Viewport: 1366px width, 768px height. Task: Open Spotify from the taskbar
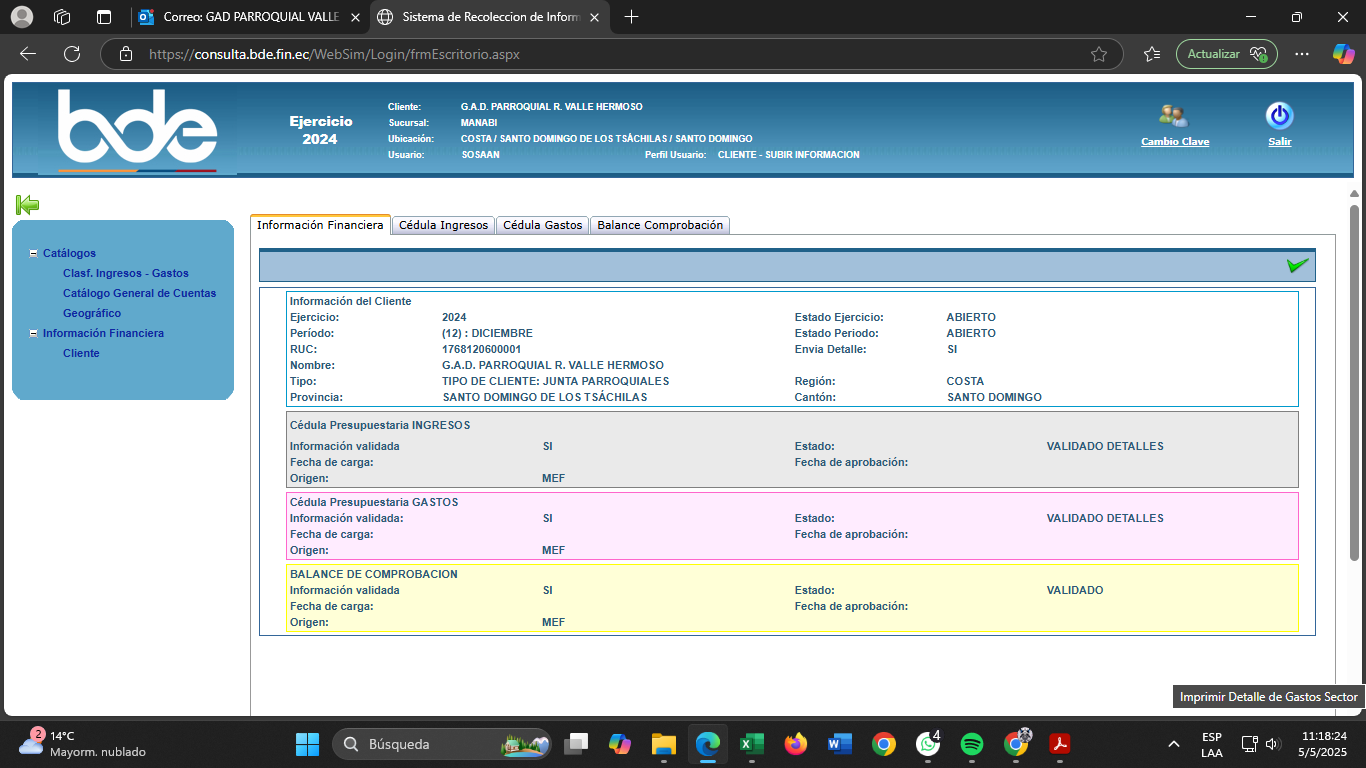(971, 744)
